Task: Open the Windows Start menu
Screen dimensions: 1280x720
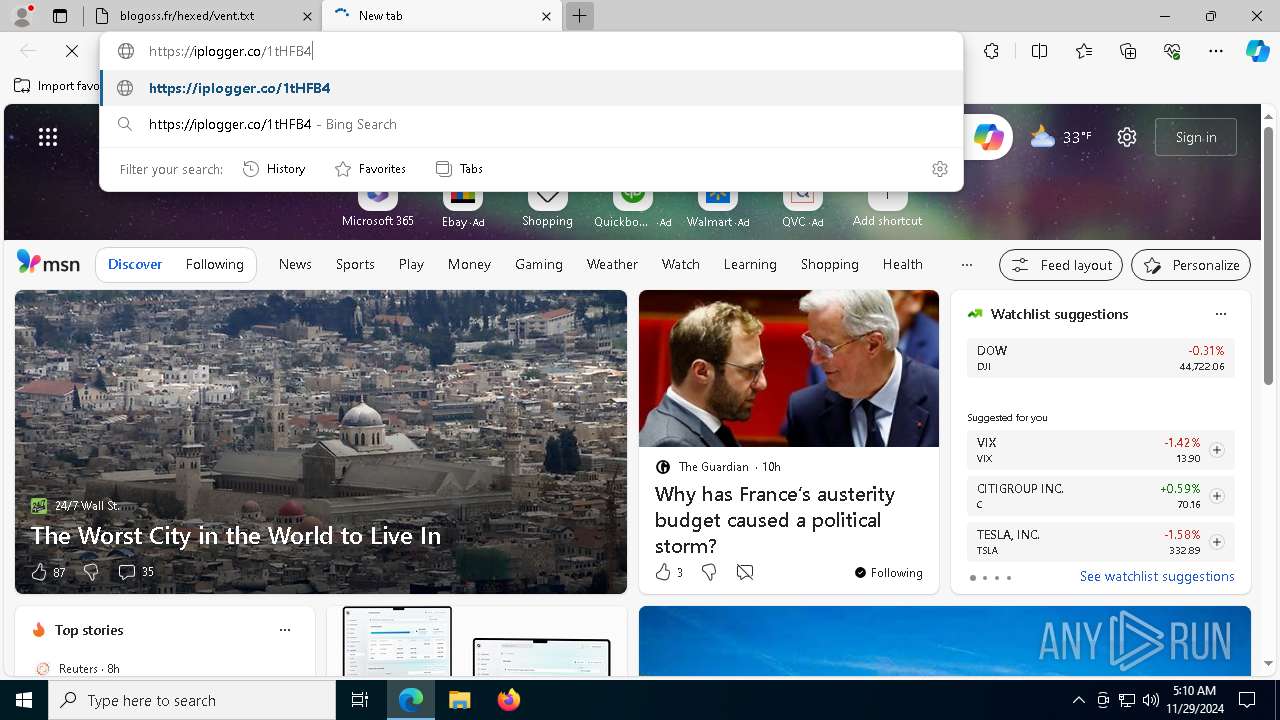Action: point(24,700)
